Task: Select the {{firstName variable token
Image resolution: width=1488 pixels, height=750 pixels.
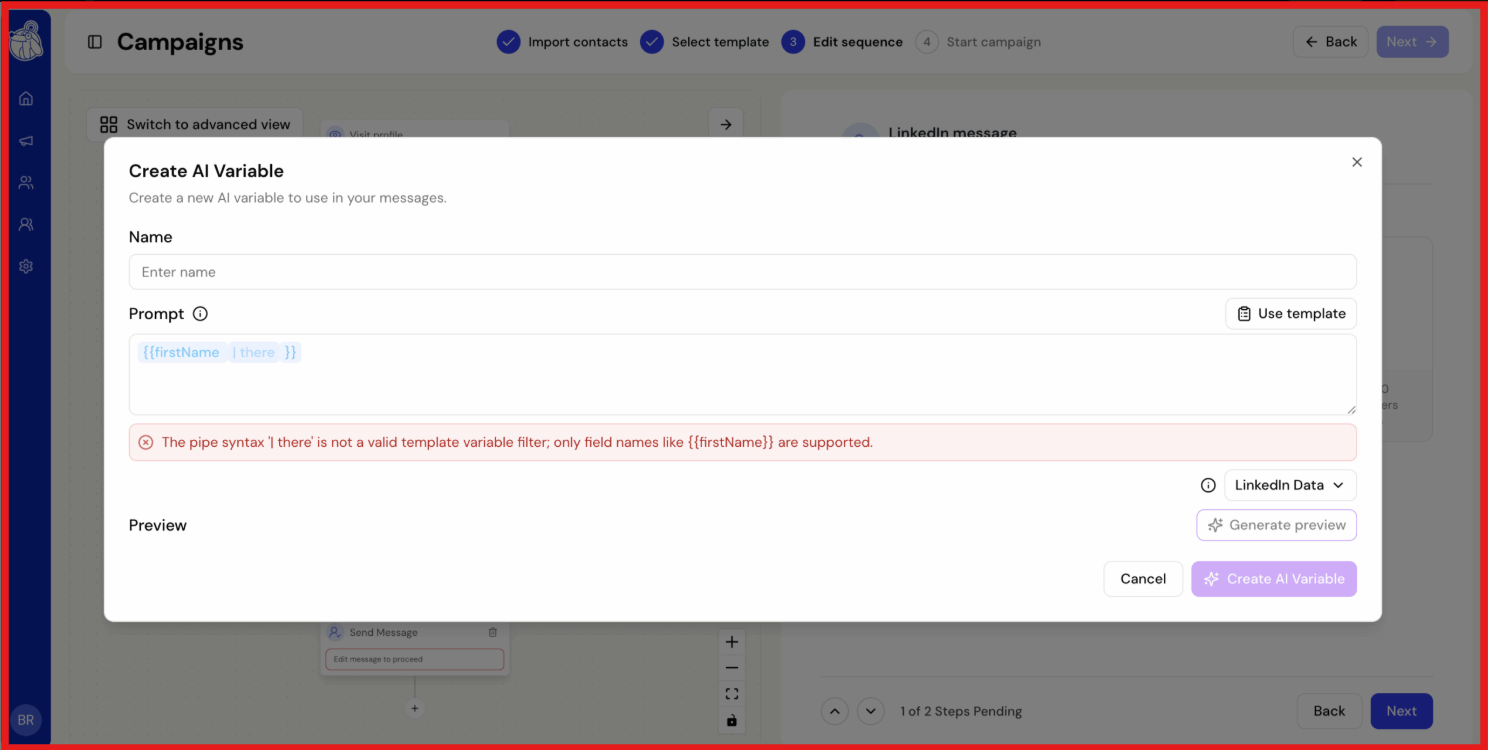Action: [181, 352]
